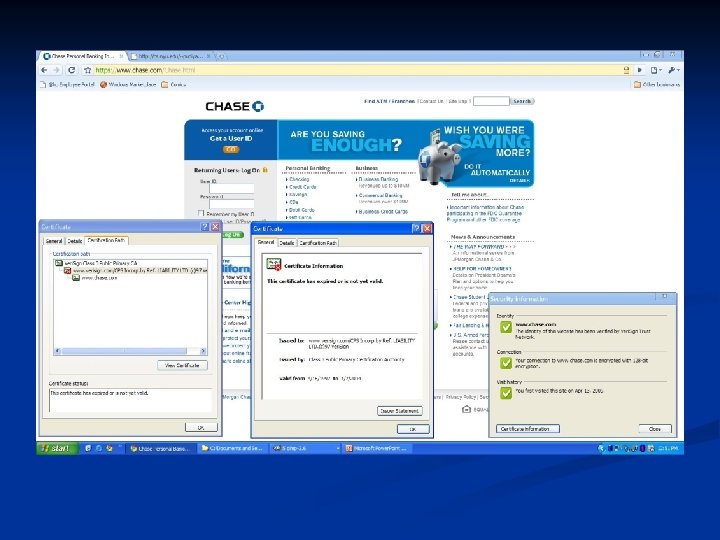Click the orange GO button under Get a User ID
Viewport: 720px width, 540px height.
point(231,149)
